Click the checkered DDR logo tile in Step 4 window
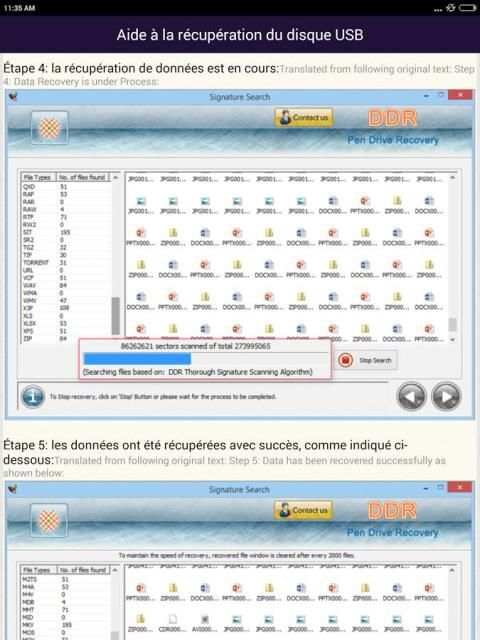The image size is (480, 640). tap(49, 128)
